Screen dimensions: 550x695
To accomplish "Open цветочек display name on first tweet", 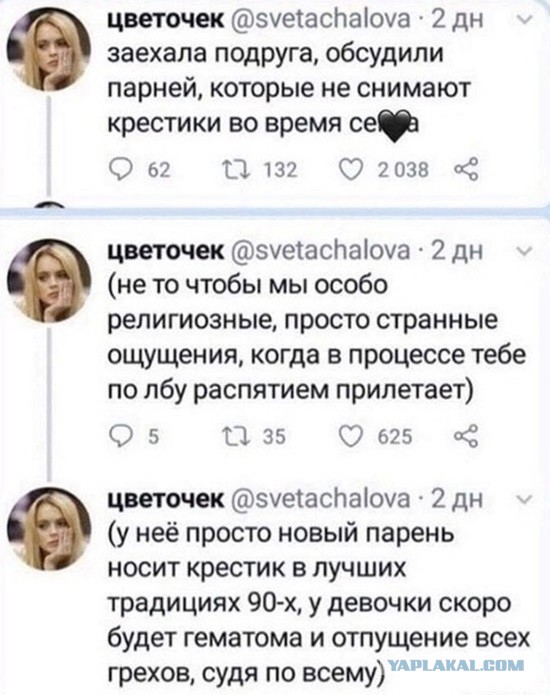I will coord(167,20).
